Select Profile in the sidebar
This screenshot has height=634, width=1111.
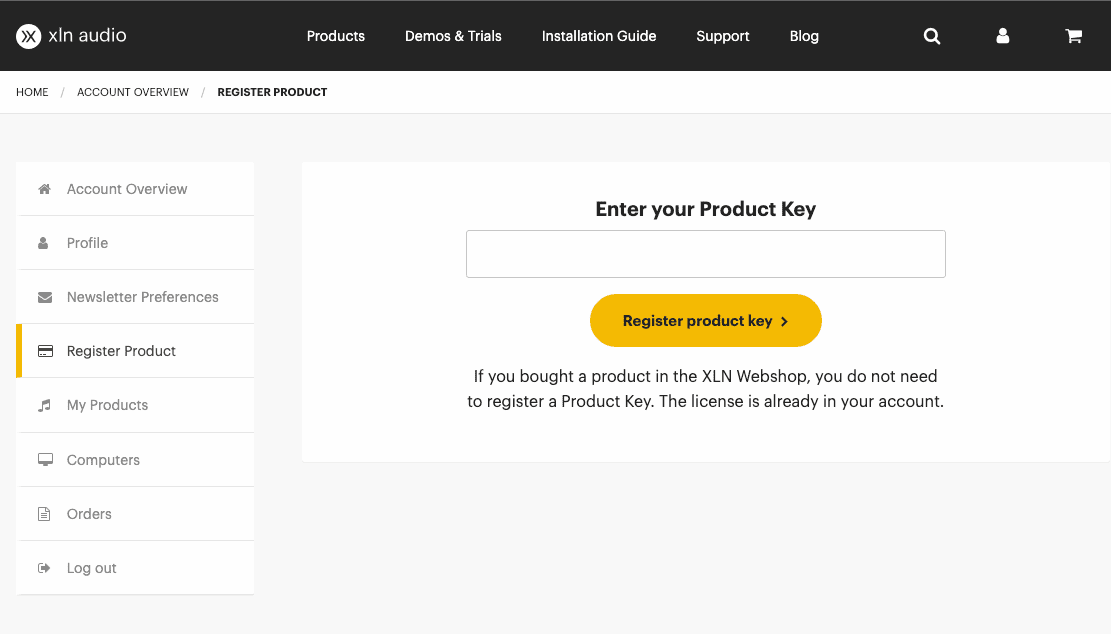(x=87, y=243)
